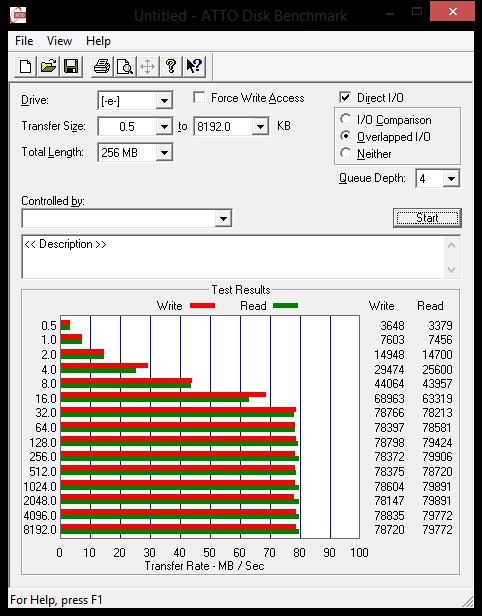Viewport: 482px width, 616px height.
Task: Click read value 79906 for 256.0 KB
Action: click(437, 456)
